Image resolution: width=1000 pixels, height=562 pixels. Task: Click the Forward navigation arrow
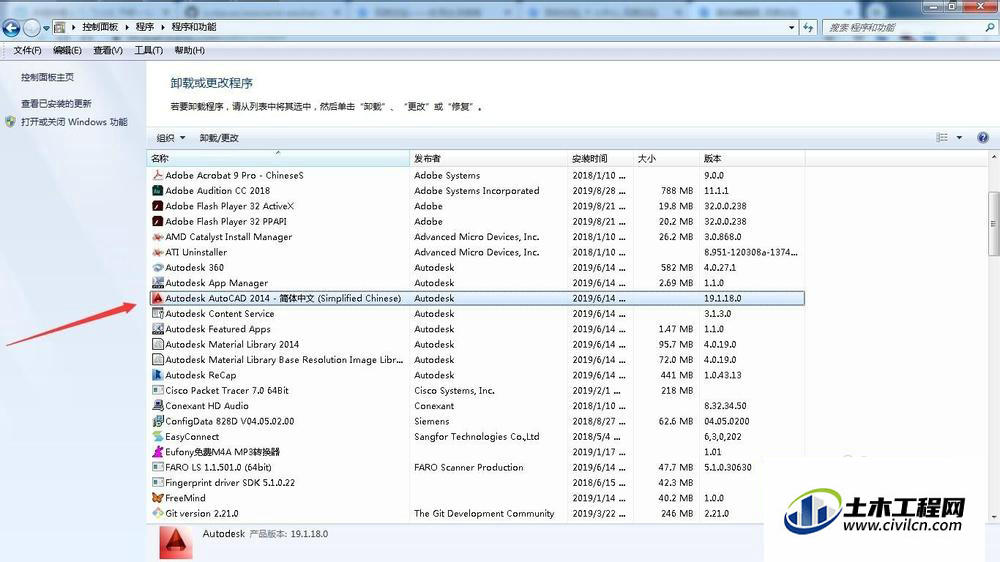pyautogui.click(x=31, y=27)
